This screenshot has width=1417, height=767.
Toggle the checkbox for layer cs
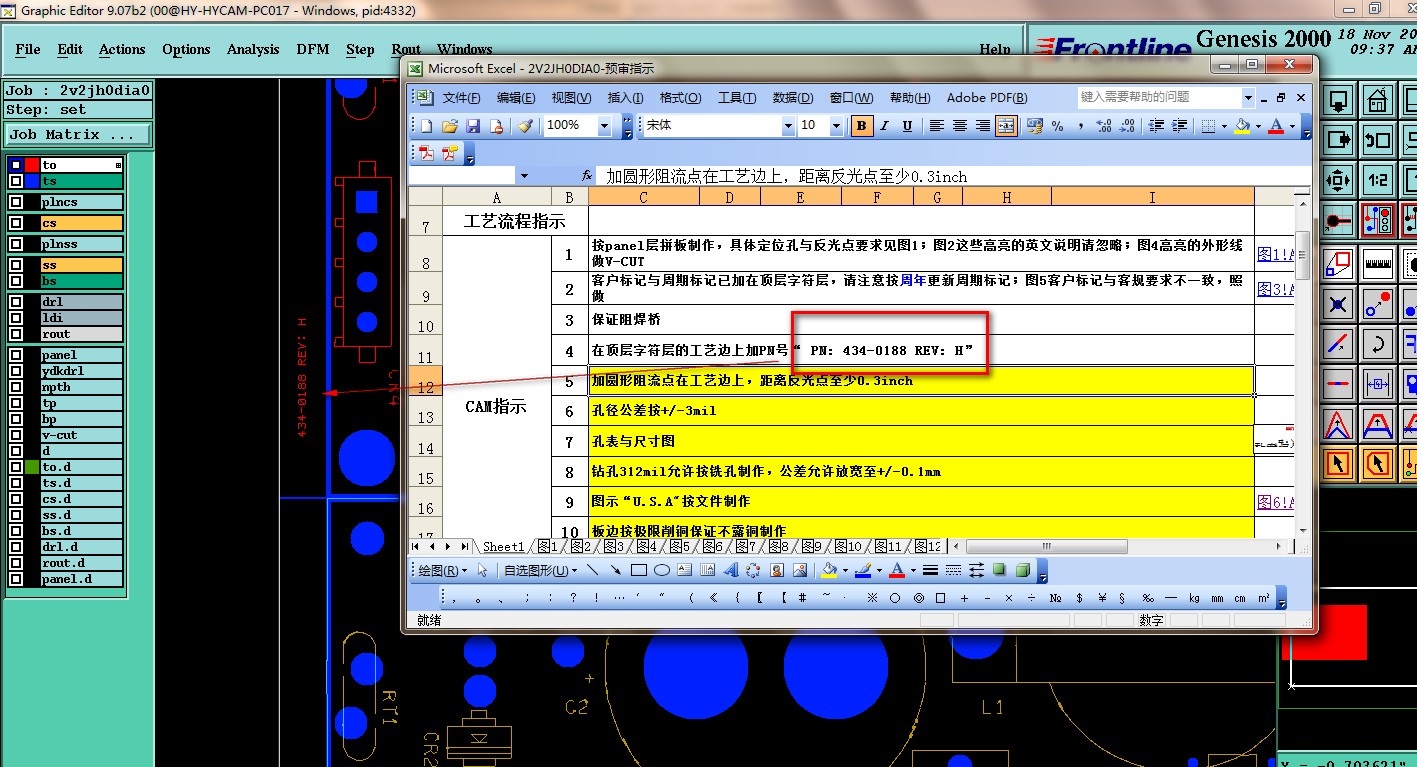coord(16,223)
